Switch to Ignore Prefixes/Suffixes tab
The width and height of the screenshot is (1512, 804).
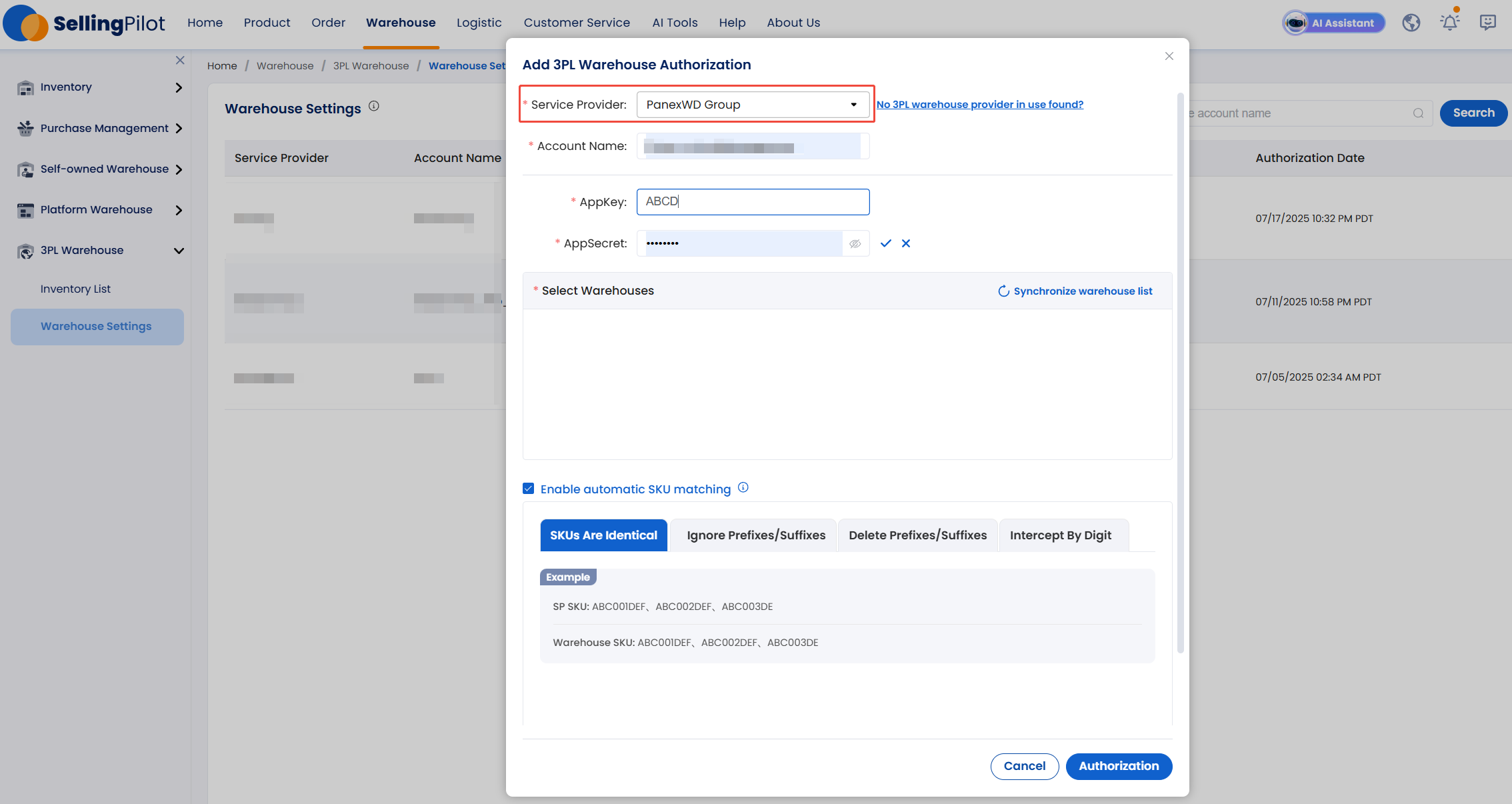coord(756,535)
